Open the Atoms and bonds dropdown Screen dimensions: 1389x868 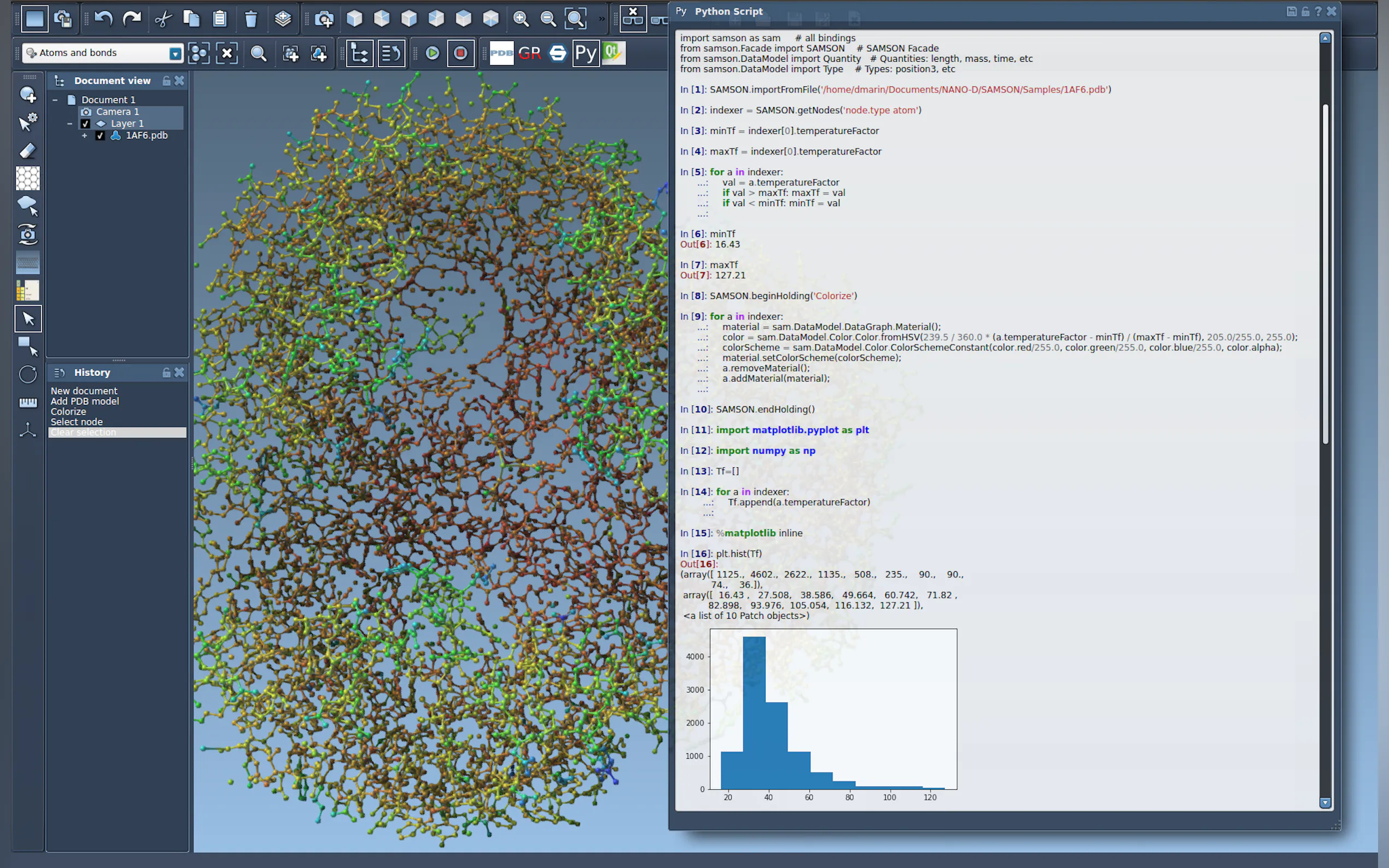click(175, 54)
